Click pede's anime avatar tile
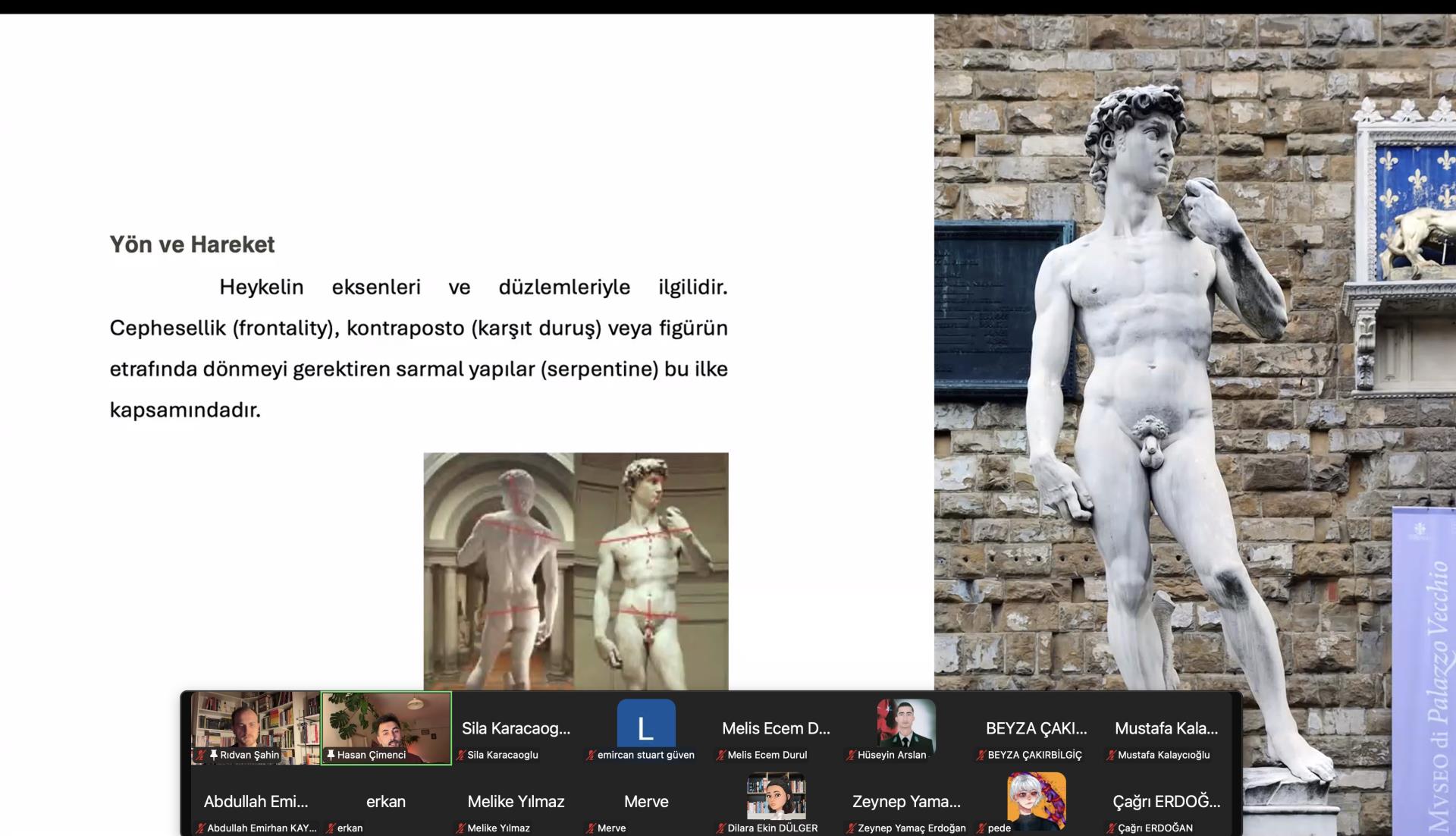The image size is (1456, 836). click(1036, 798)
